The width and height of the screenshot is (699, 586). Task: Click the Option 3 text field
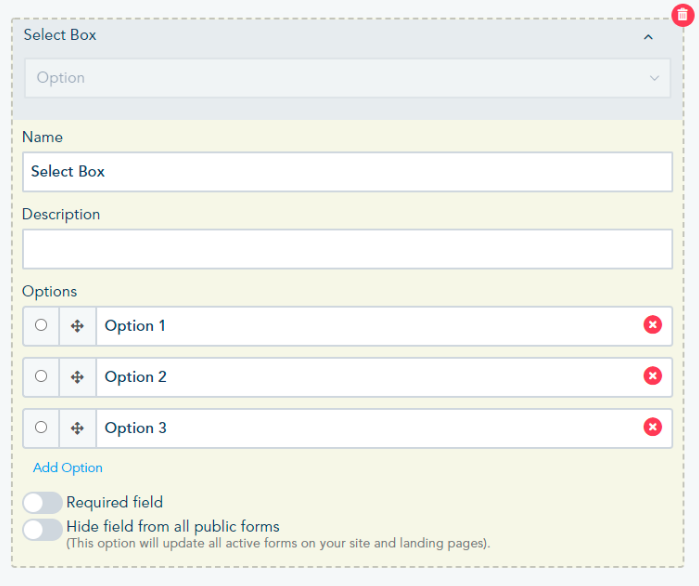[365, 428]
